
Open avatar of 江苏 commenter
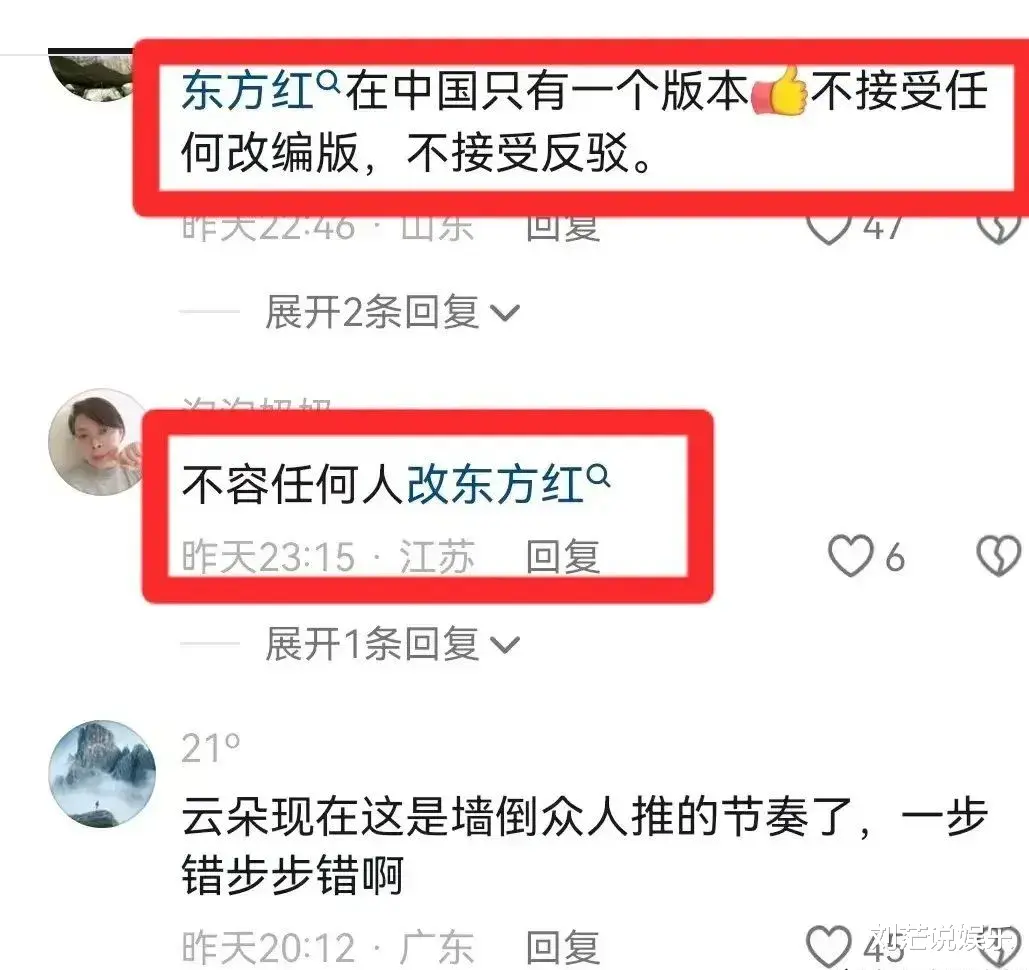click(96, 442)
